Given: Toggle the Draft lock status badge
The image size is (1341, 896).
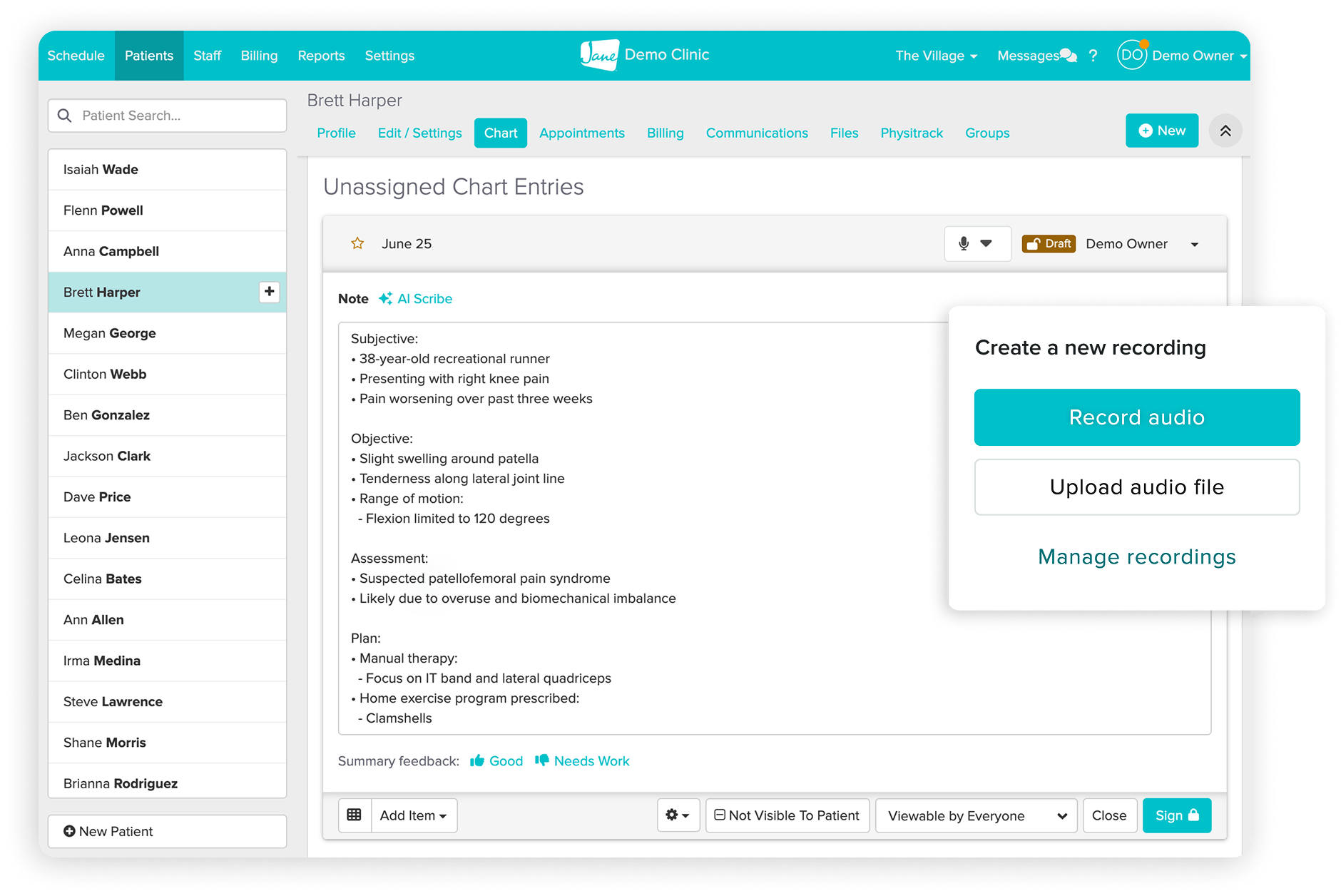Looking at the screenshot, I should (1049, 244).
